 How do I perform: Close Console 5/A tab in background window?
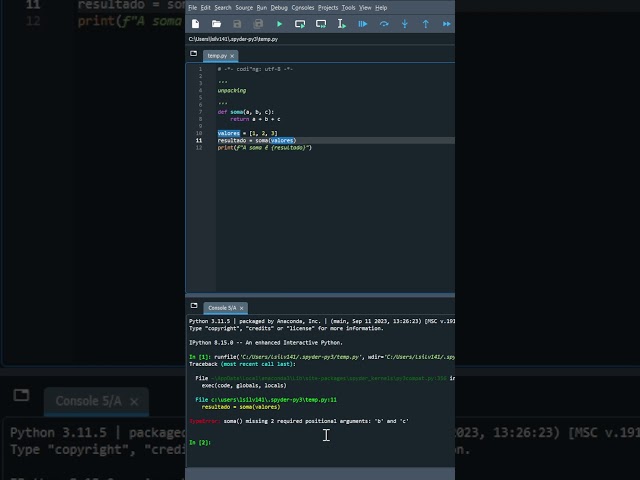134,402
